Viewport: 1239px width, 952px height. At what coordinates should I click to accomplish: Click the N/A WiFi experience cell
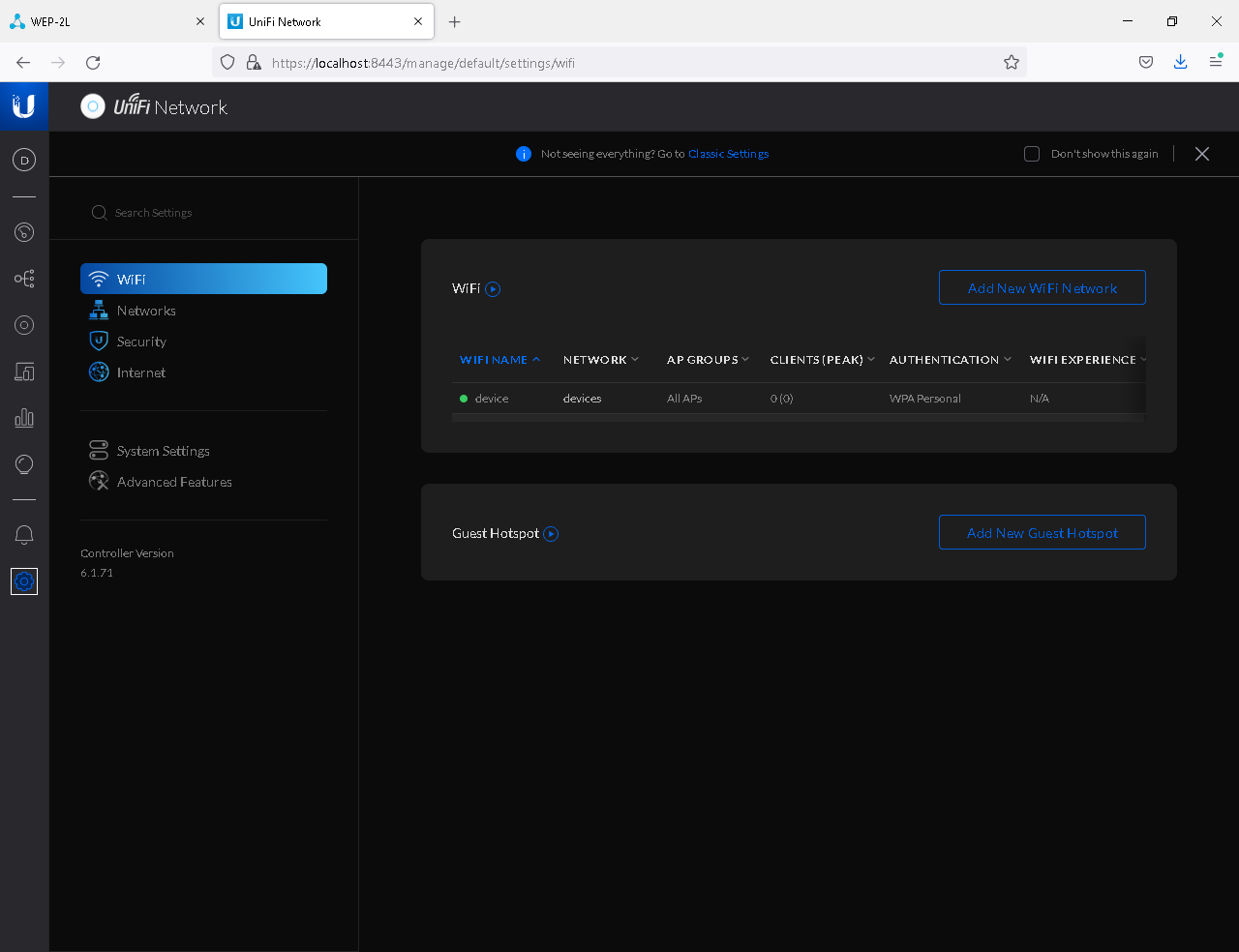[x=1040, y=399]
